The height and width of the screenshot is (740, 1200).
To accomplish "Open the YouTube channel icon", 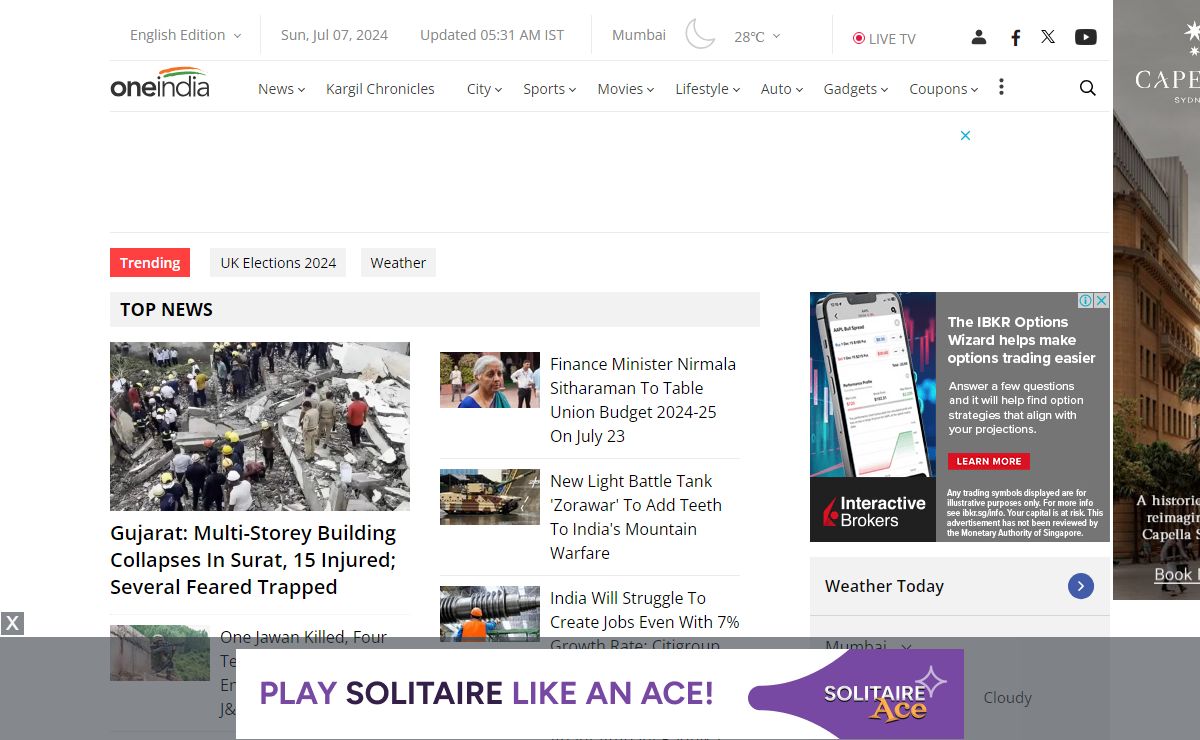I will click(1086, 37).
